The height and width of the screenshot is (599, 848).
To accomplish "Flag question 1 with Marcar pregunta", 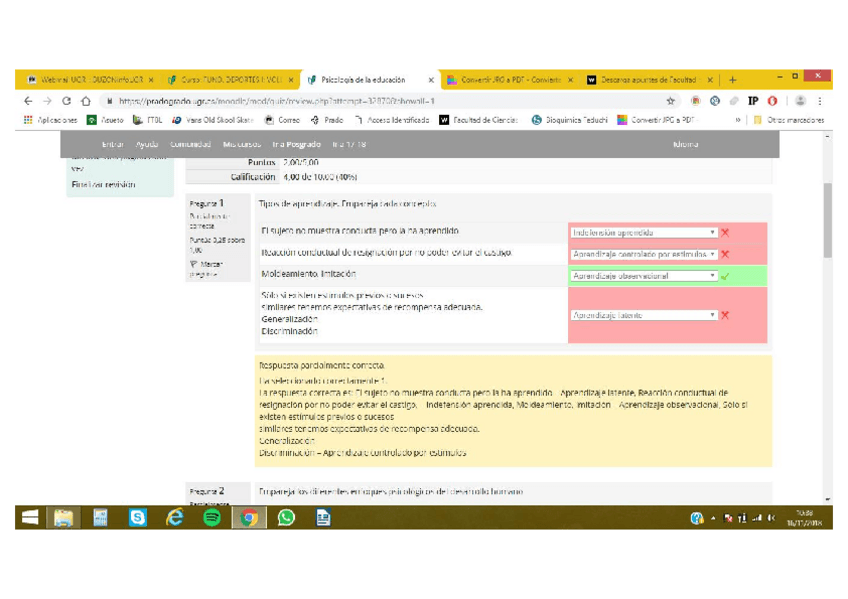I will pos(205,268).
